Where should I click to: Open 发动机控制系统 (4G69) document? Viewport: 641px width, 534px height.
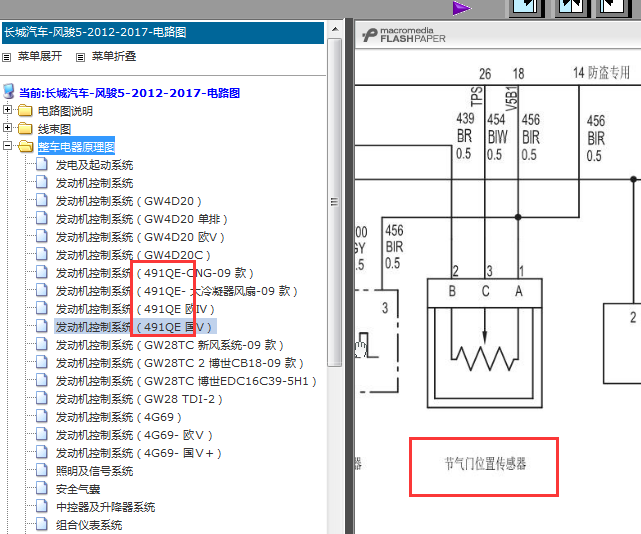coord(119,417)
